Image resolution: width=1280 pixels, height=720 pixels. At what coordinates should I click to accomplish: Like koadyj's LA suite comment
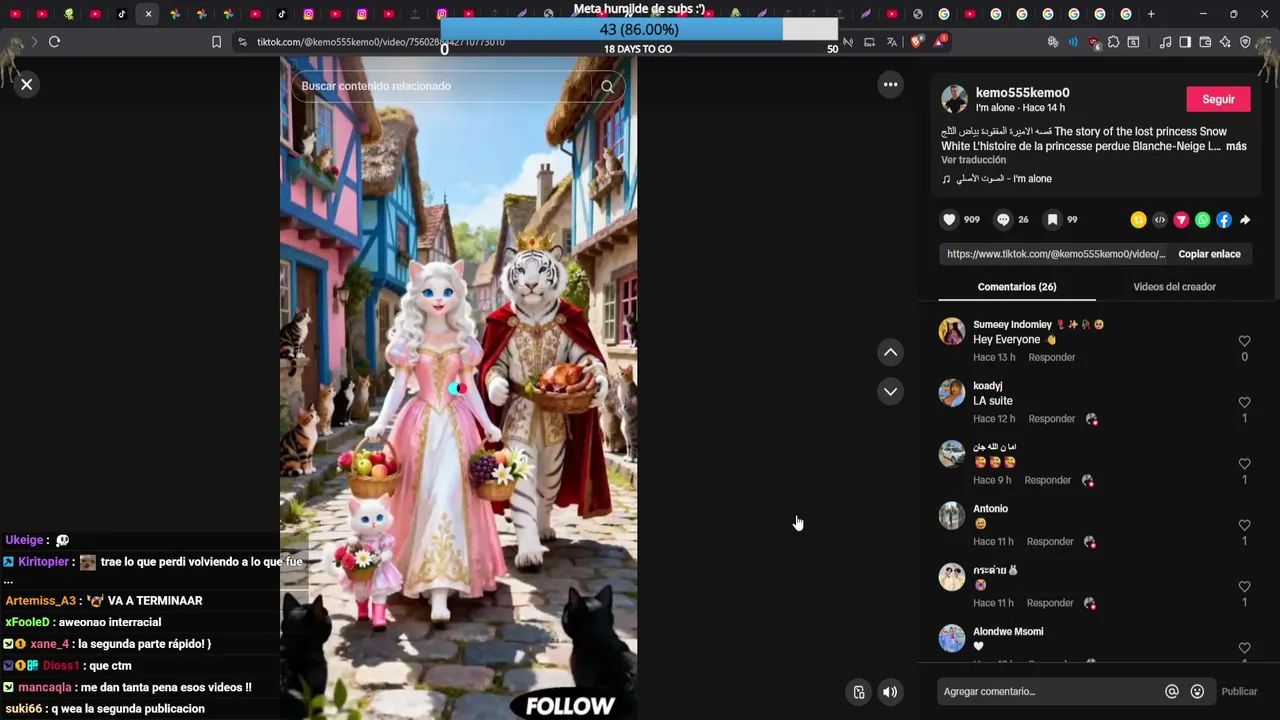click(1244, 403)
